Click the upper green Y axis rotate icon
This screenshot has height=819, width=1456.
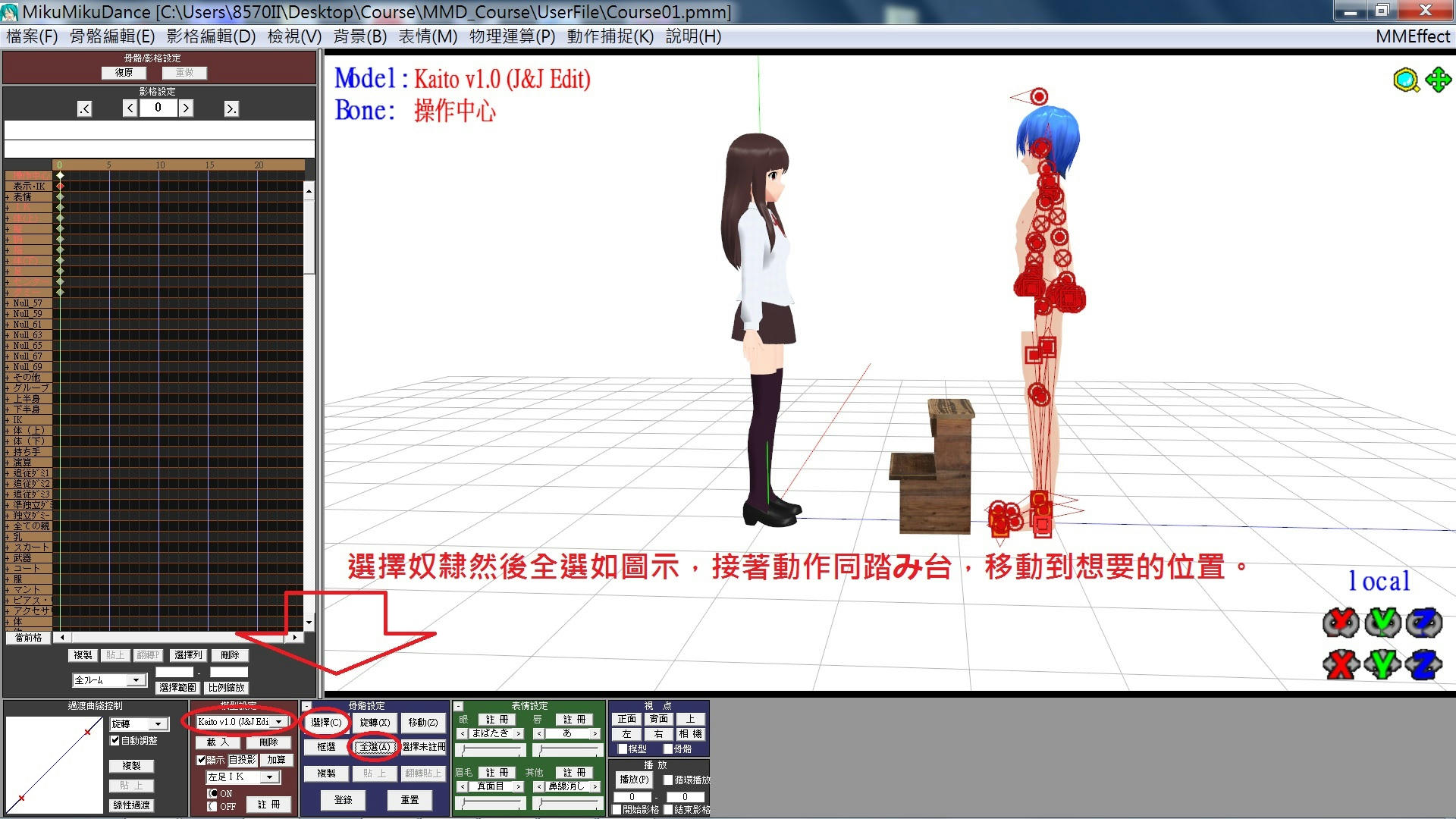click(x=1382, y=623)
